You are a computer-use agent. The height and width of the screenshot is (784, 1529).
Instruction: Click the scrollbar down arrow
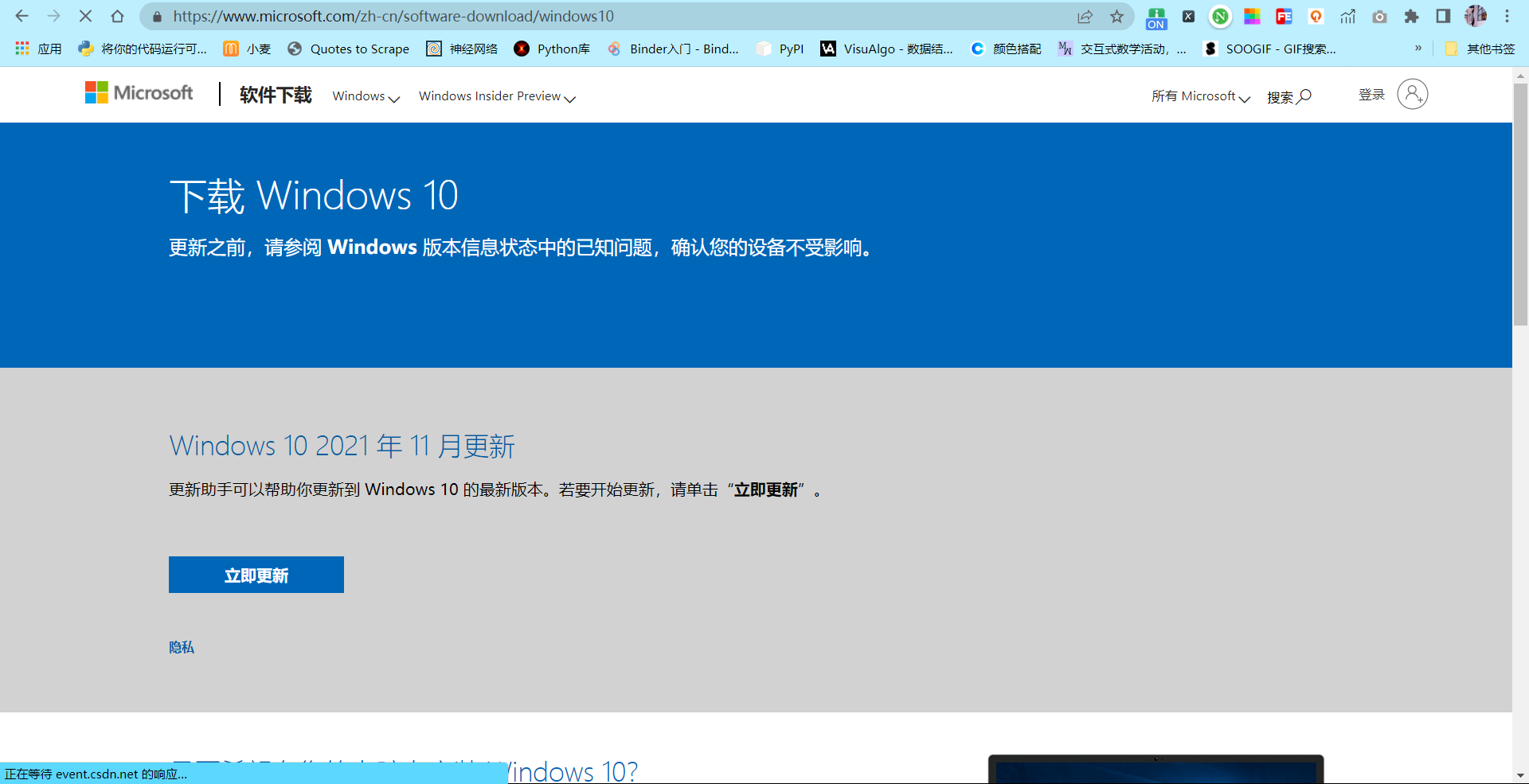pos(1520,775)
